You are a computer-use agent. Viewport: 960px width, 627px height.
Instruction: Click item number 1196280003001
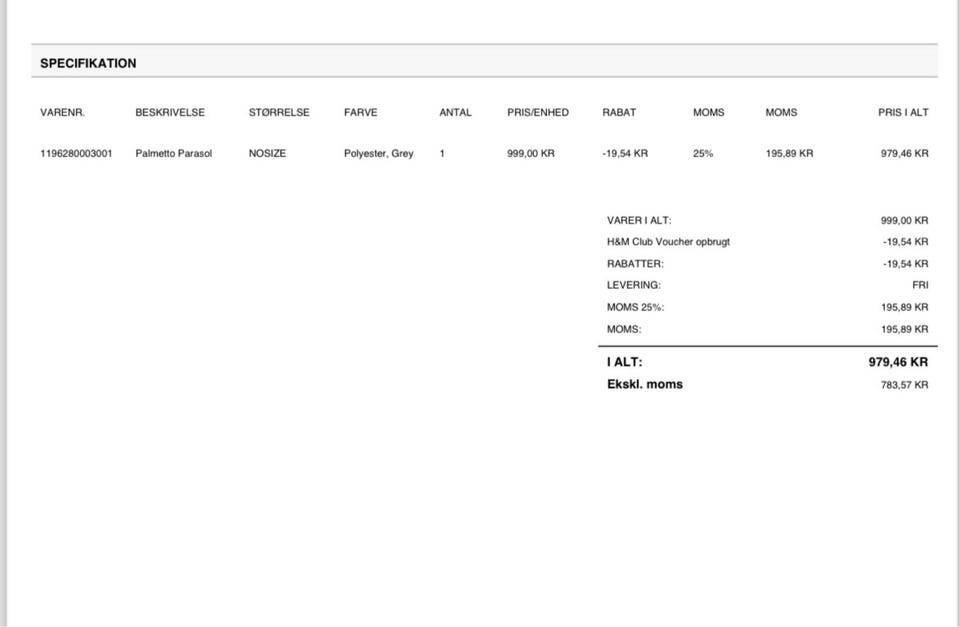77,154
